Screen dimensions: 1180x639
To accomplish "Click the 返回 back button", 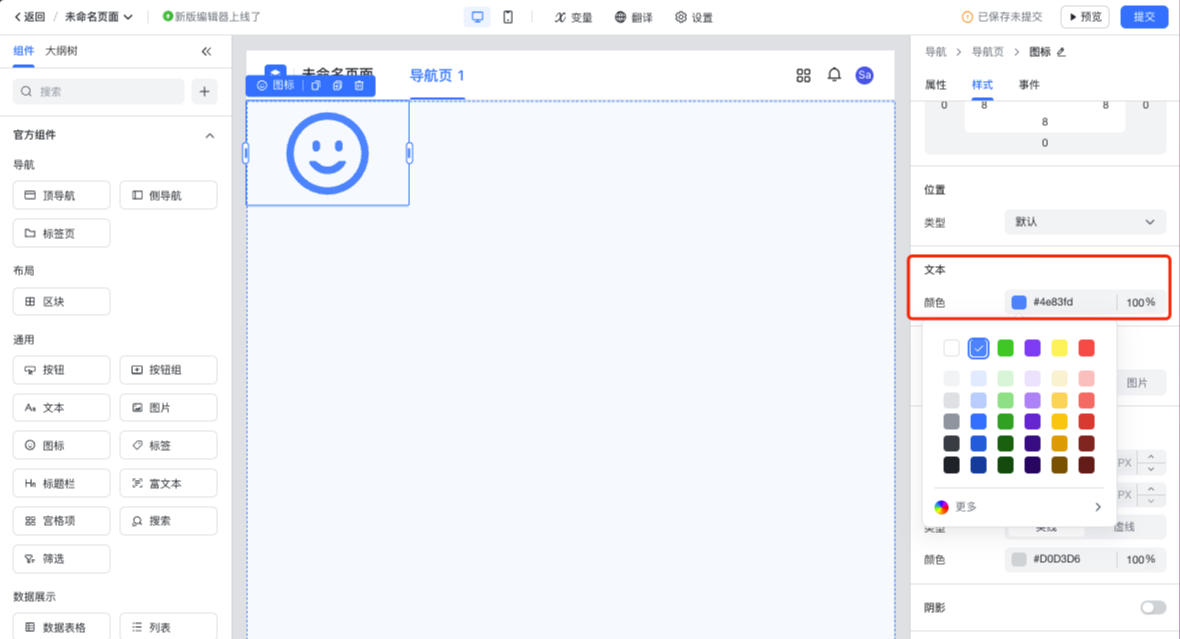I will coord(30,17).
